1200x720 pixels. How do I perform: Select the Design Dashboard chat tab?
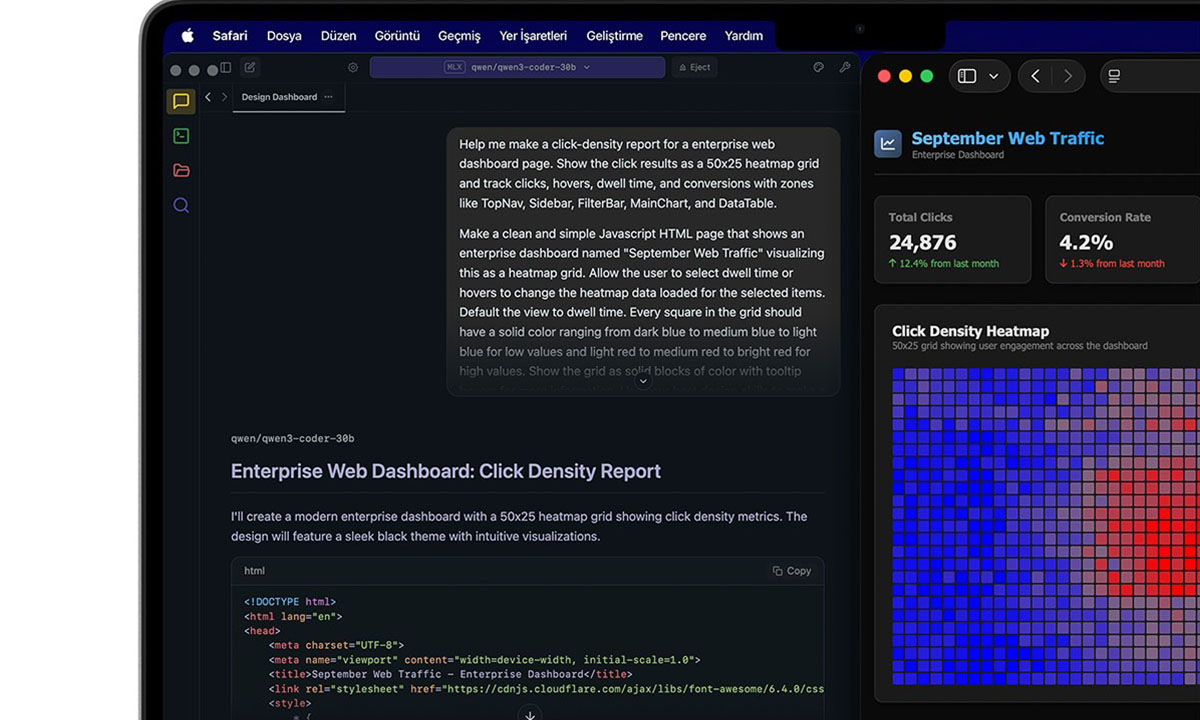tap(279, 97)
